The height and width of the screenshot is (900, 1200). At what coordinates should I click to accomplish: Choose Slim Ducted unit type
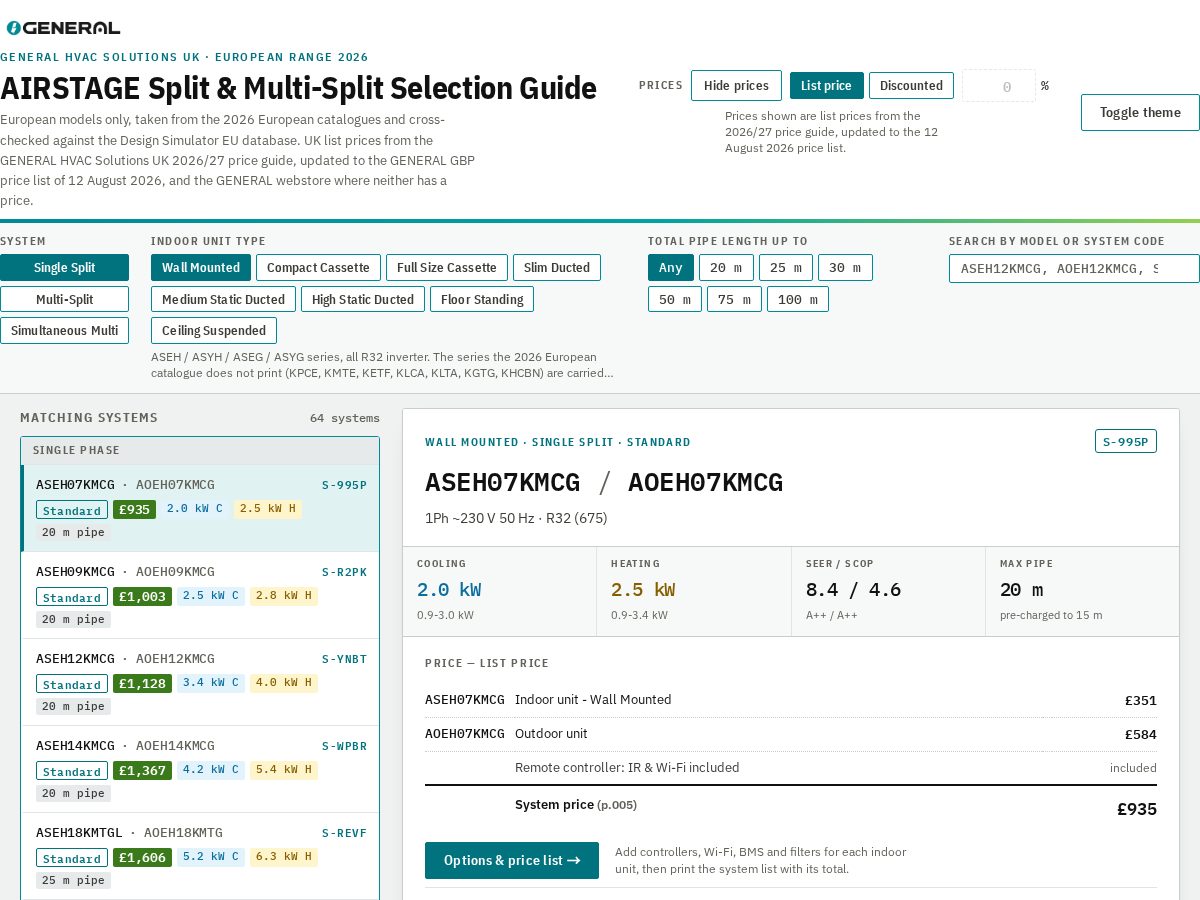[557, 268]
